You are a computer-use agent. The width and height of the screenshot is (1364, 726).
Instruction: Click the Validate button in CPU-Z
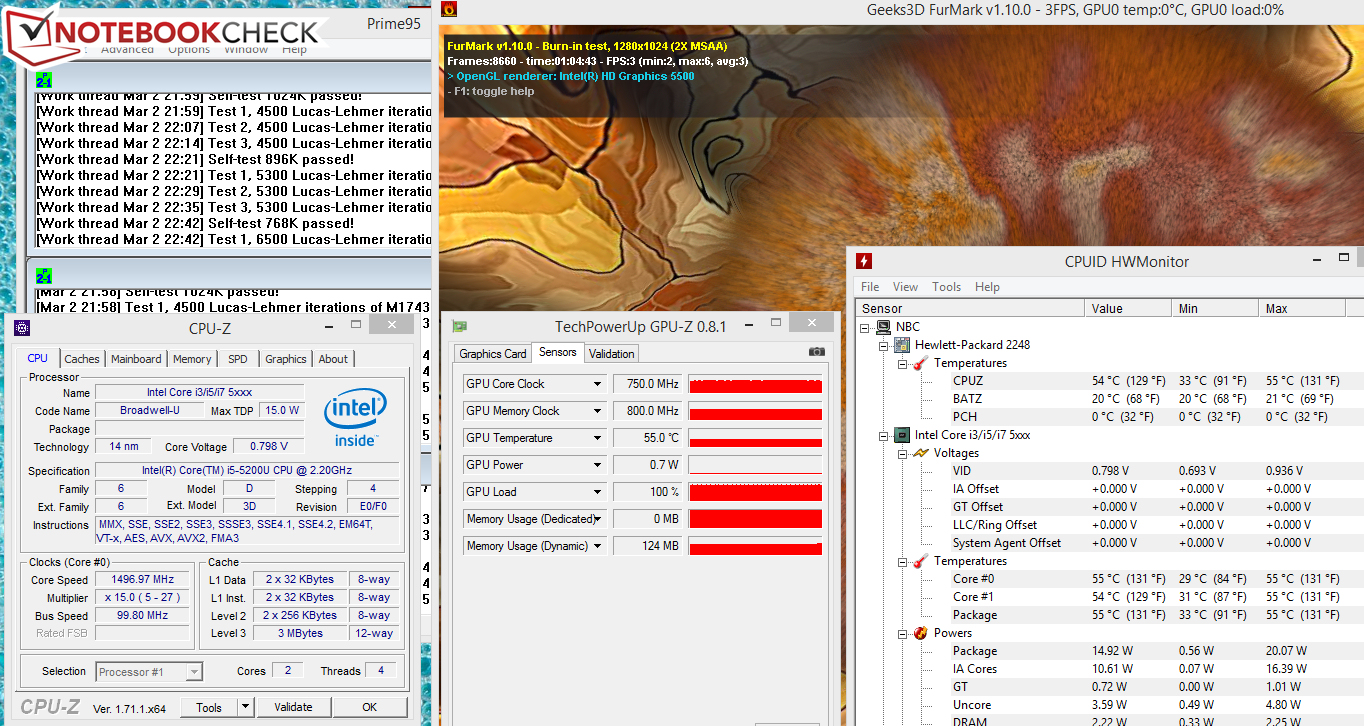(293, 707)
